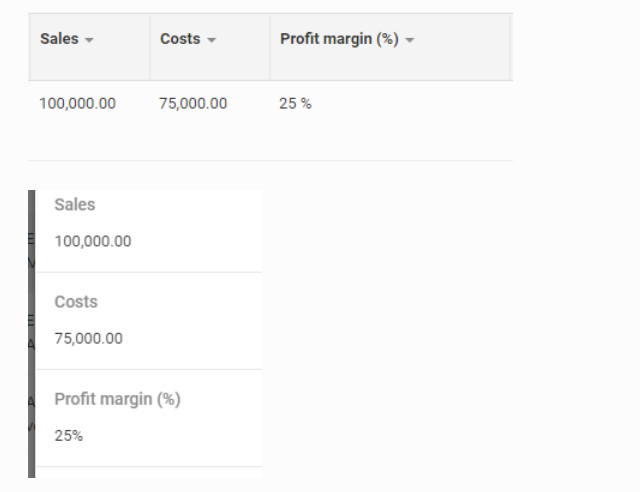Image resolution: width=640 pixels, height=492 pixels.
Task: Toggle the Profit margin (%) column sort arrow
Action: pyautogui.click(x=409, y=40)
